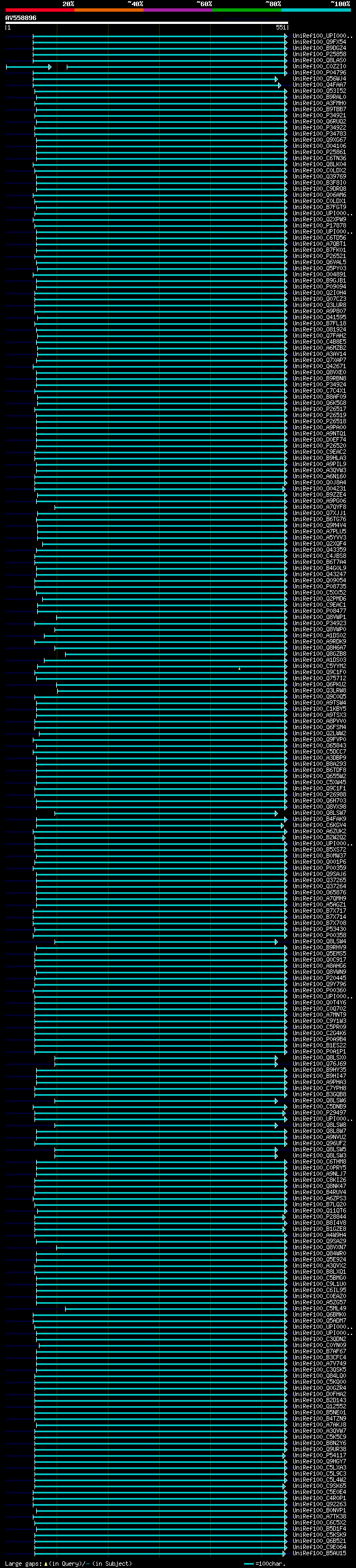Open hit UniRef100_C6TN36
This screenshot has width=356, height=1568.
(x=319, y=159)
